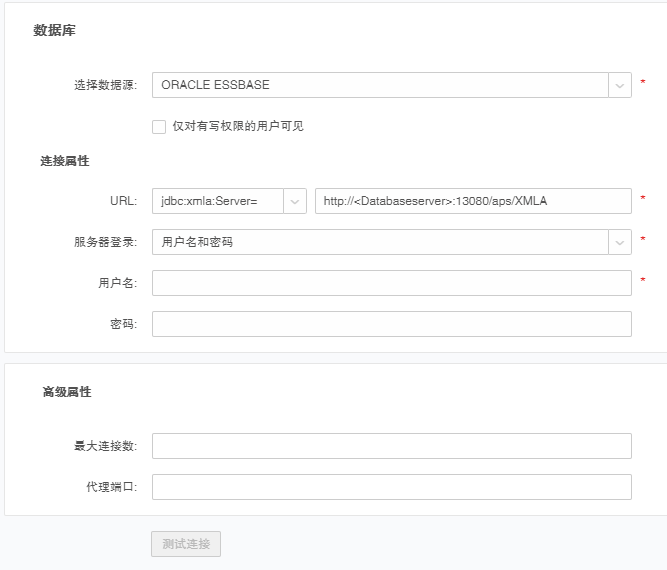
Task: Enable the 仅对有写权限的用户可见 checkbox
Action: coord(159,126)
